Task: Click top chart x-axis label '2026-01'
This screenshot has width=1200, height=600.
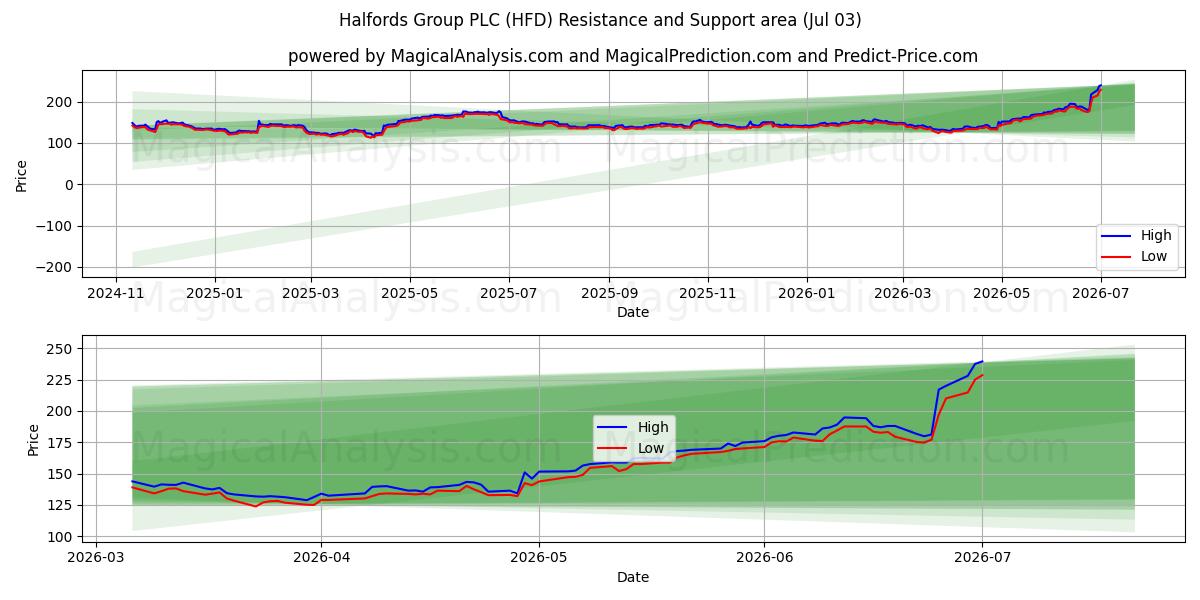Action: (808, 292)
